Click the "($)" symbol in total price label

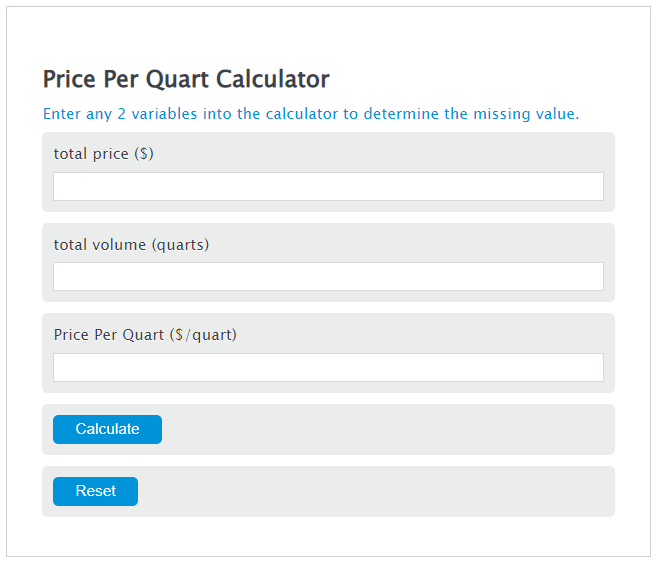[x=141, y=154]
